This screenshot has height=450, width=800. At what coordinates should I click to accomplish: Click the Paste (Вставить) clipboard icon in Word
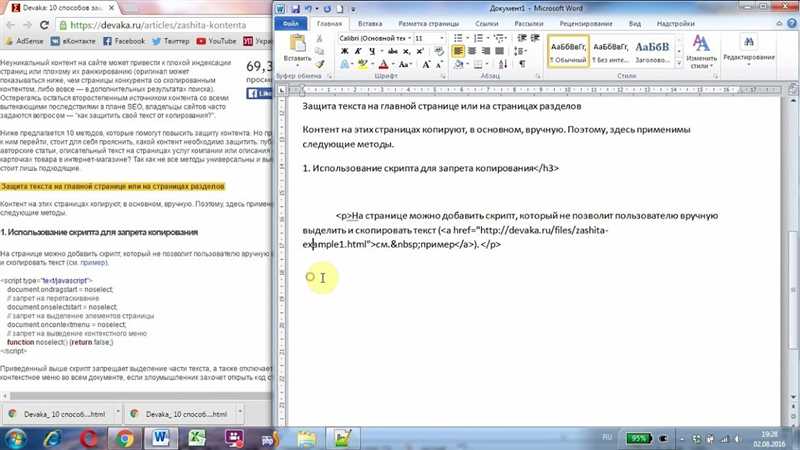(297, 44)
